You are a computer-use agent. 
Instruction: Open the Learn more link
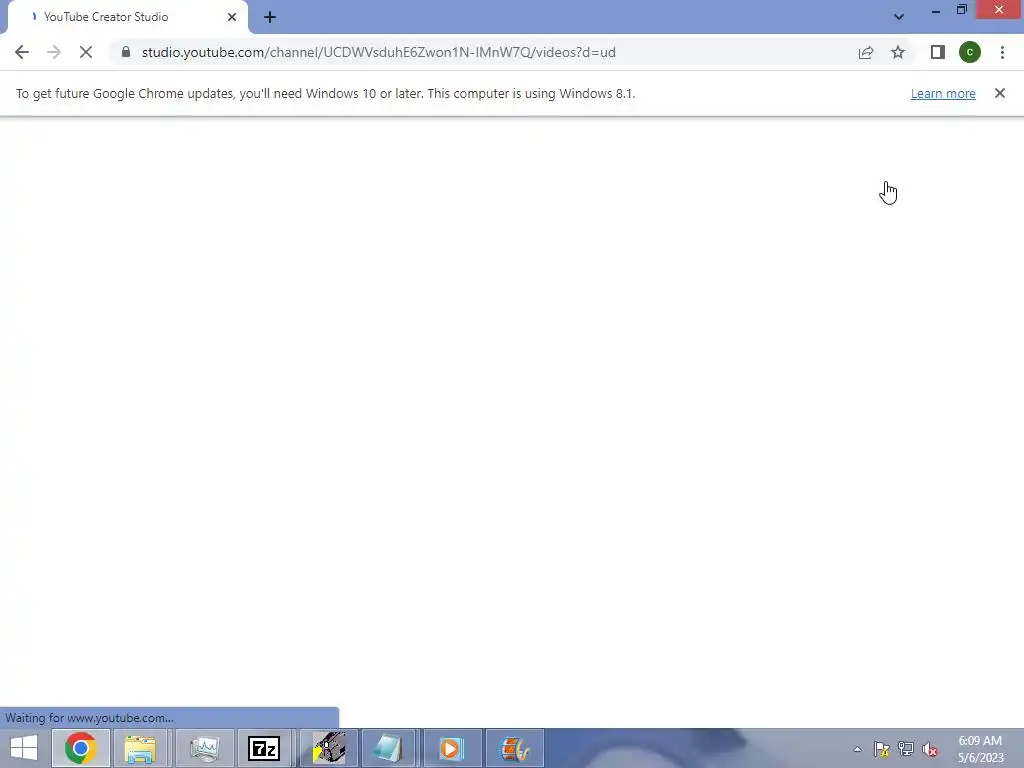coord(943,93)
